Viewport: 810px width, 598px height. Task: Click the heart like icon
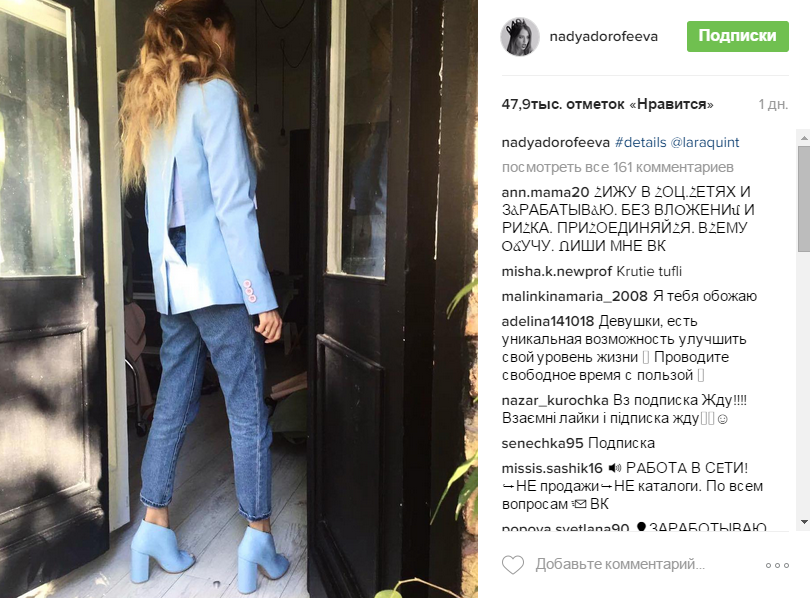tap(513, 564)
